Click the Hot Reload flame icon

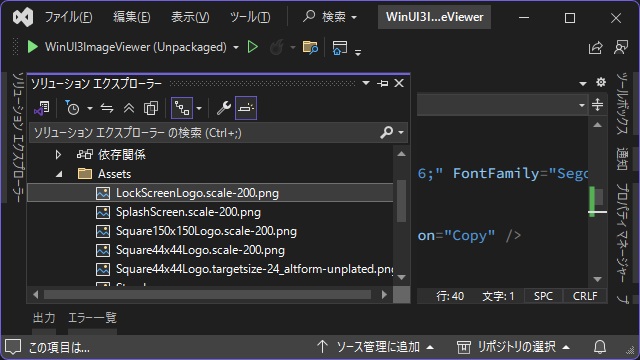tap(277, 47)
